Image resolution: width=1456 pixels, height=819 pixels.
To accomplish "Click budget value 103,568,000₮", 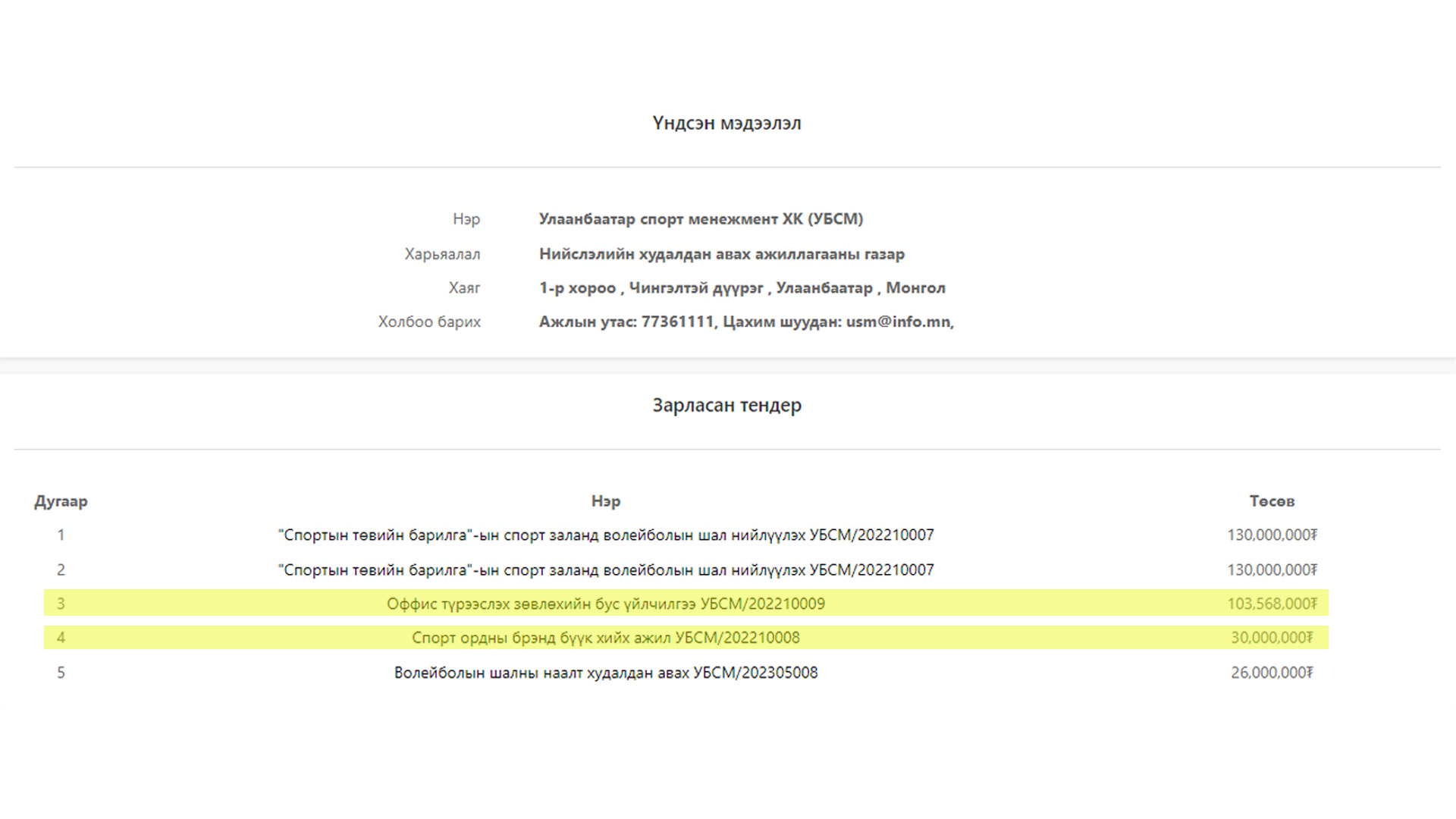I will tap(1272, 604).
